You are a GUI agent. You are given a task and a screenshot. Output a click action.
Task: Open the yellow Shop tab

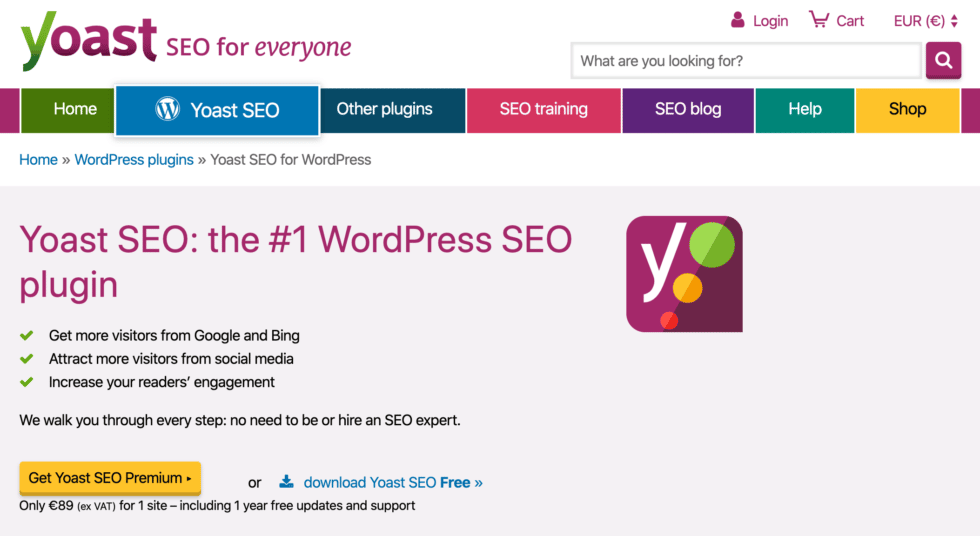click(908, 110)
